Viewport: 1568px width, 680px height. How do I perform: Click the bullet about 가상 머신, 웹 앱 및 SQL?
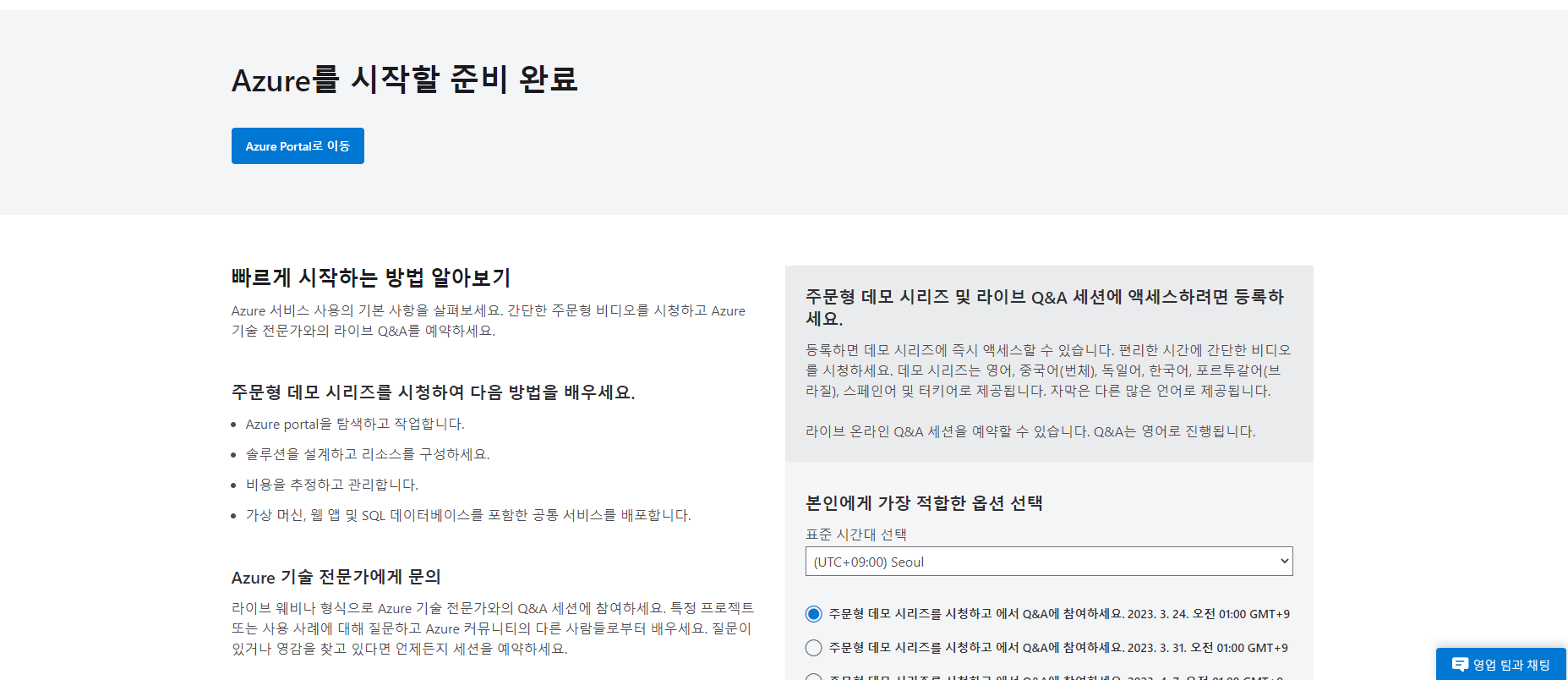468,515
